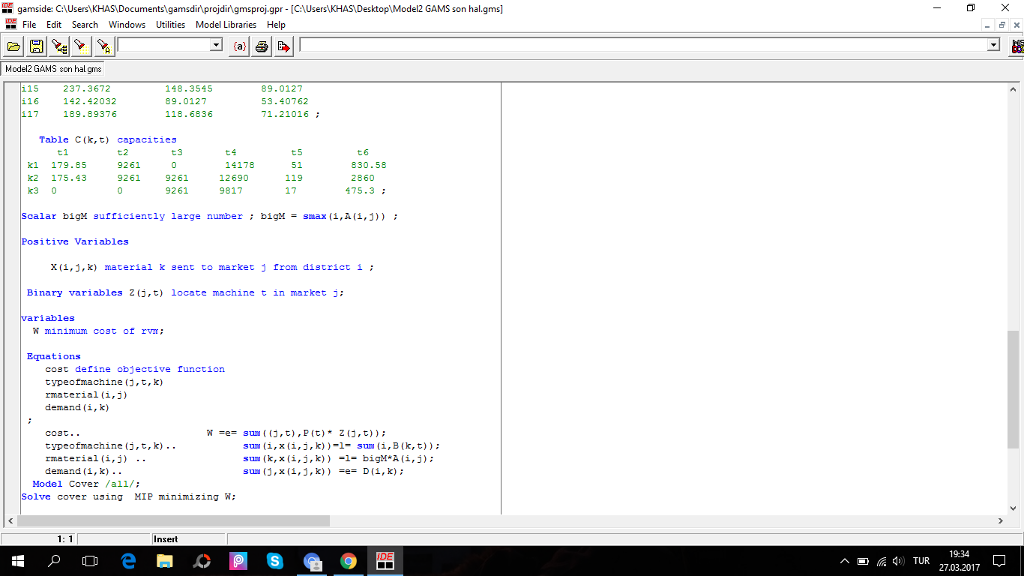Launch Chrome from the taskbar
The width and height of the screenshot is (1024, 576).
[348, 561]
